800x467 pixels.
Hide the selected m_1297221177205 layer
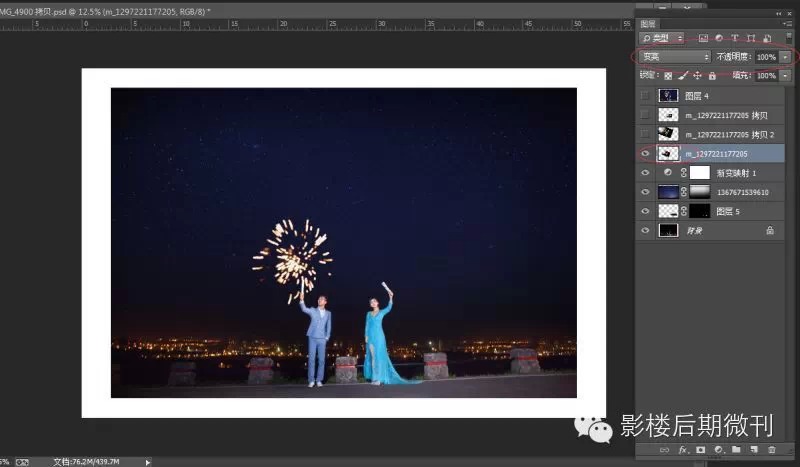pyautogui.click(x=645, y=154)
